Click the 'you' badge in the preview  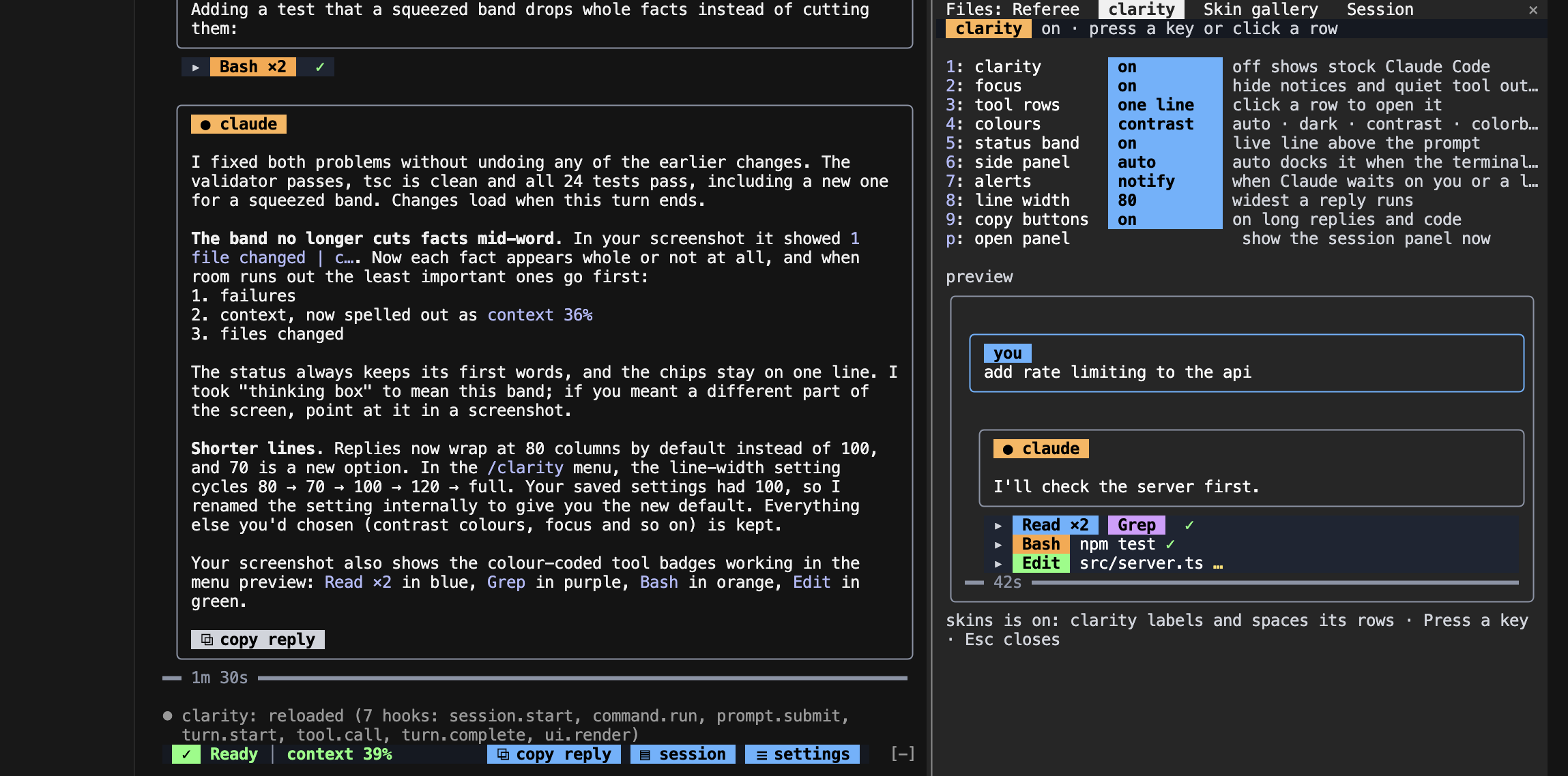coord(1008,353)
